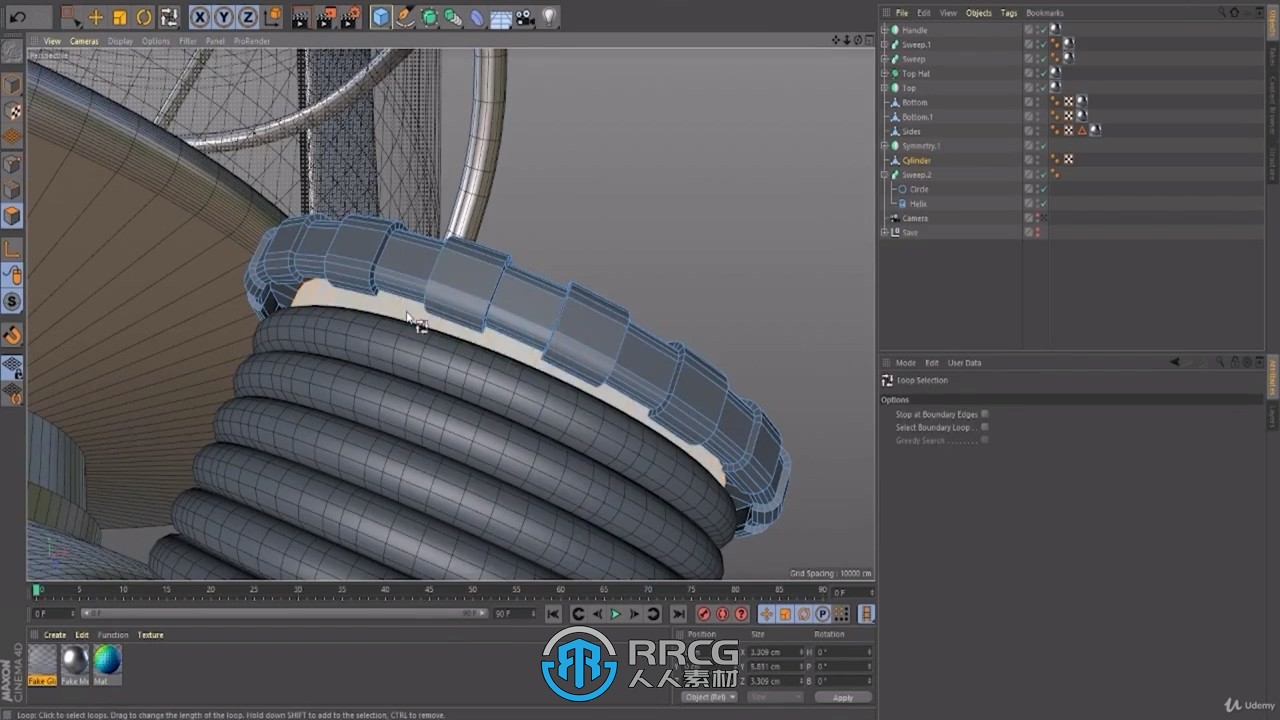Viewport: 1280px width, 720px height.
Task: Toggle the Parameter (P) keyframe icon
Action: click(822, 614)
